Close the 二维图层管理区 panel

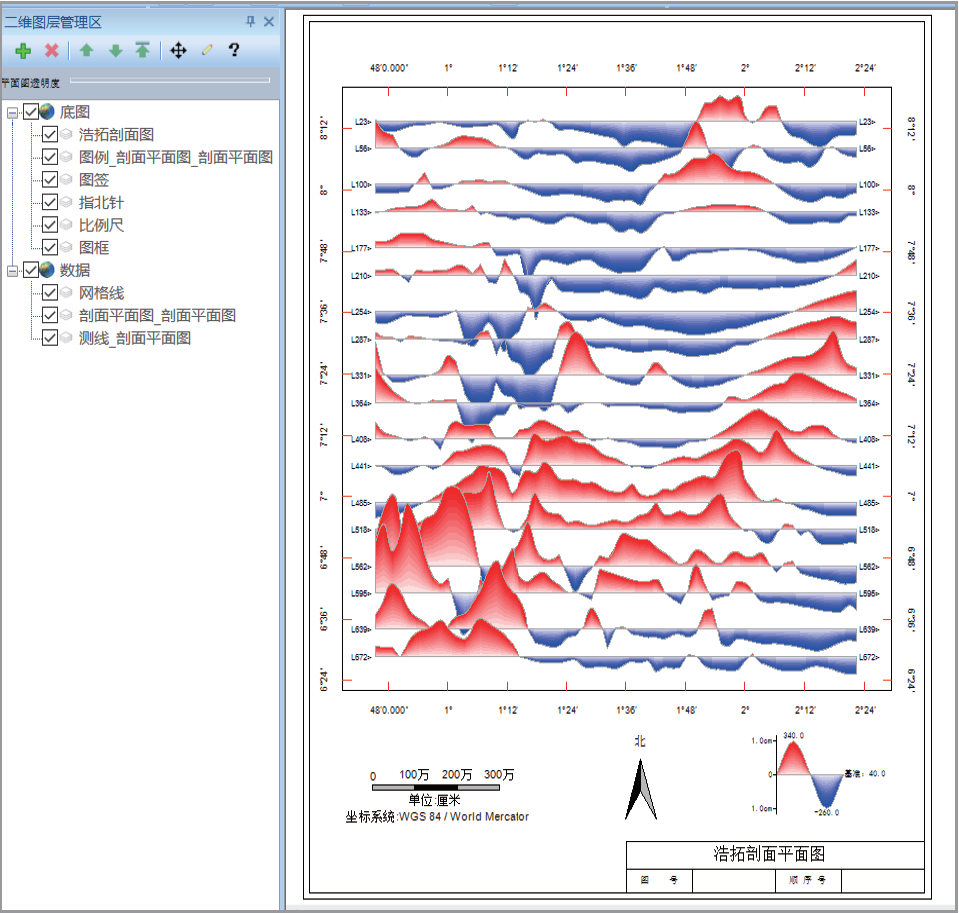click(x=268, y=22)
